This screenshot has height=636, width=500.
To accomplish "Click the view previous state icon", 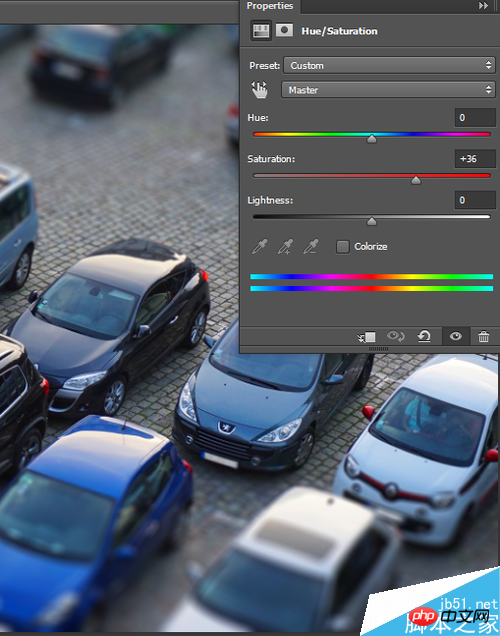I will click(x=395, y=336).
